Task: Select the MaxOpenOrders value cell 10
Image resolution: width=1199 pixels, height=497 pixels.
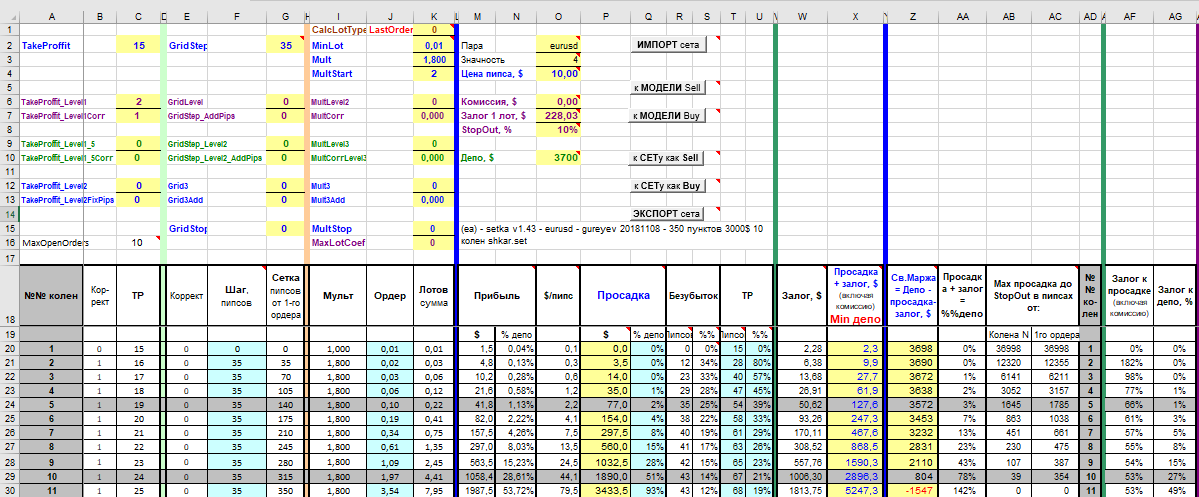Action: 138,242
